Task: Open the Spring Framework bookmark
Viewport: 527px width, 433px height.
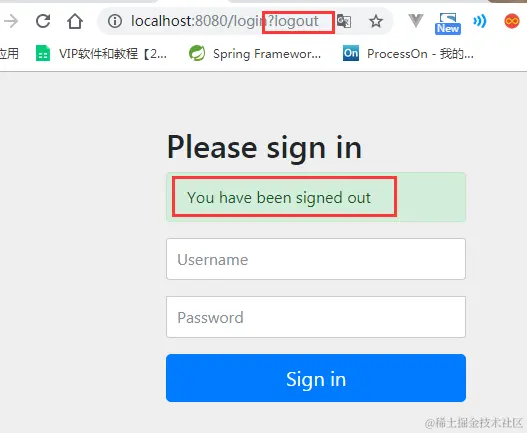Action: [x=255, y=53]
